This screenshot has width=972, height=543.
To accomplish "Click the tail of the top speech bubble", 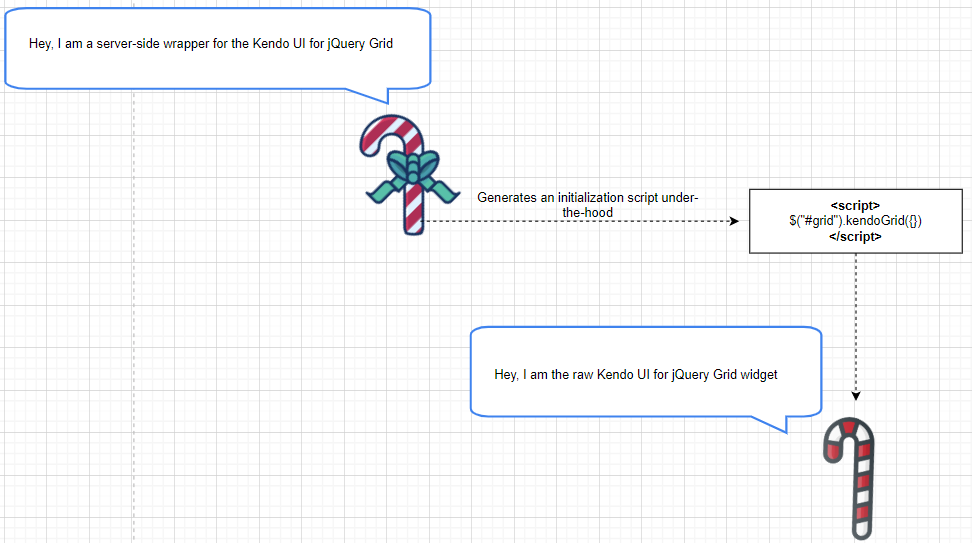I will pos(374,95).
